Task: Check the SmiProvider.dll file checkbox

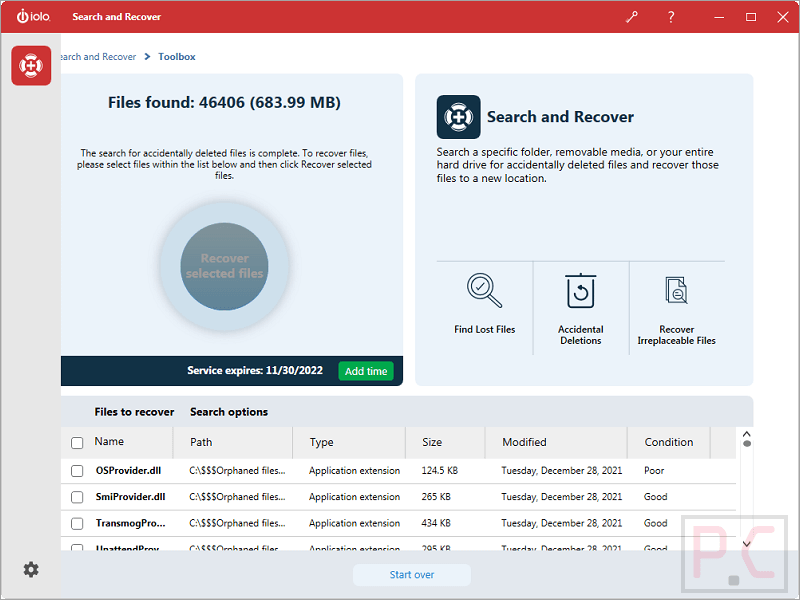Action: (x=77, y=497)
